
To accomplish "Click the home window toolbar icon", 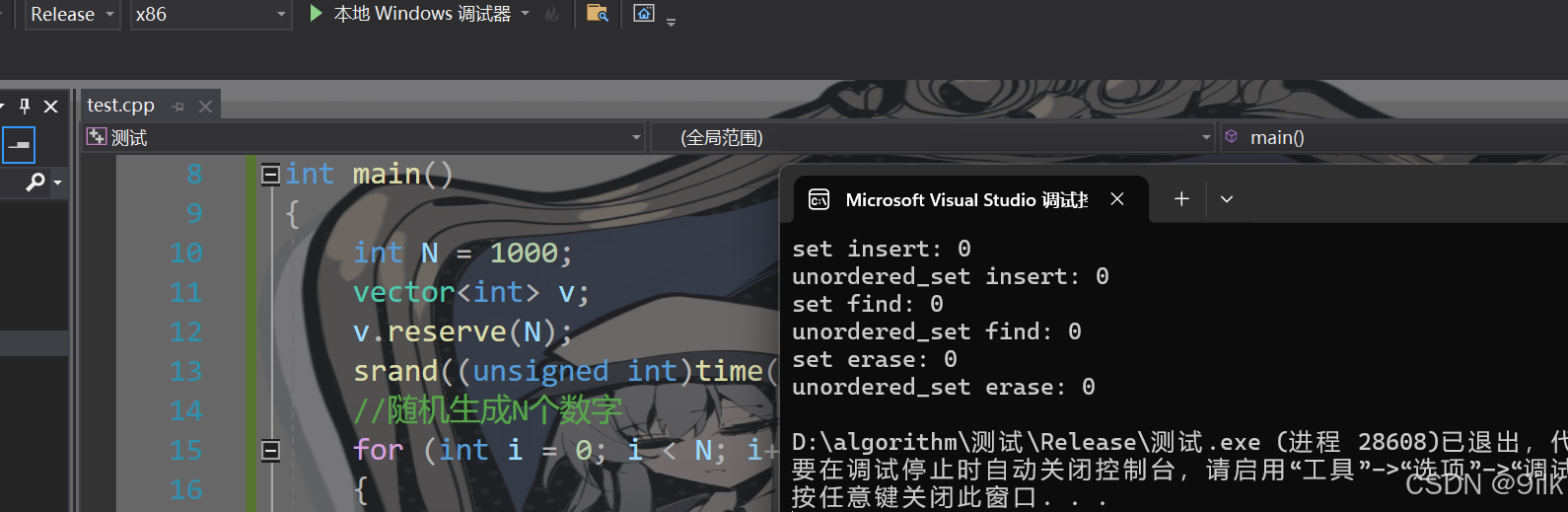I will pyautogui.click(x=644, y=14).
